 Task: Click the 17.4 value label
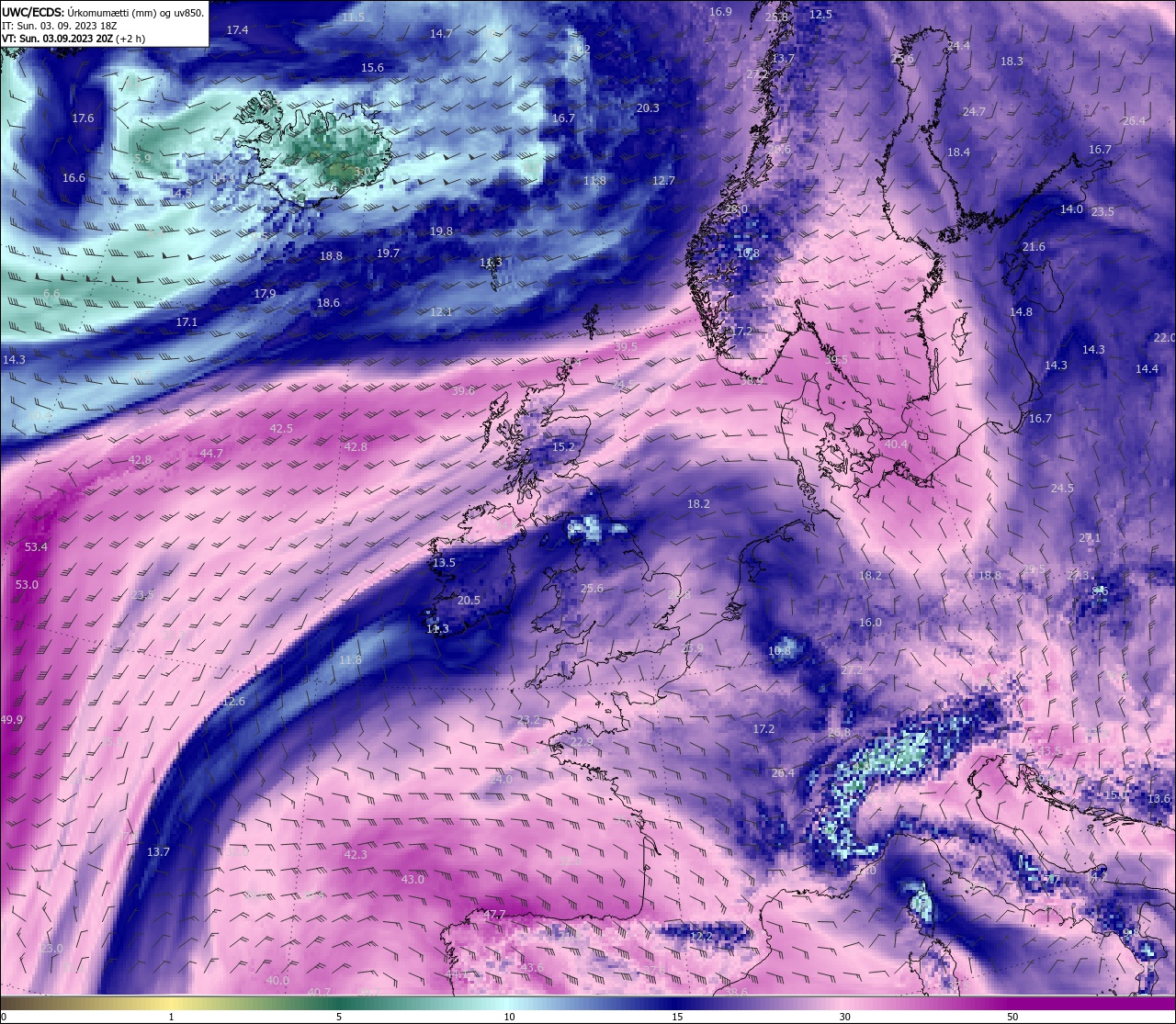point(237,29)
